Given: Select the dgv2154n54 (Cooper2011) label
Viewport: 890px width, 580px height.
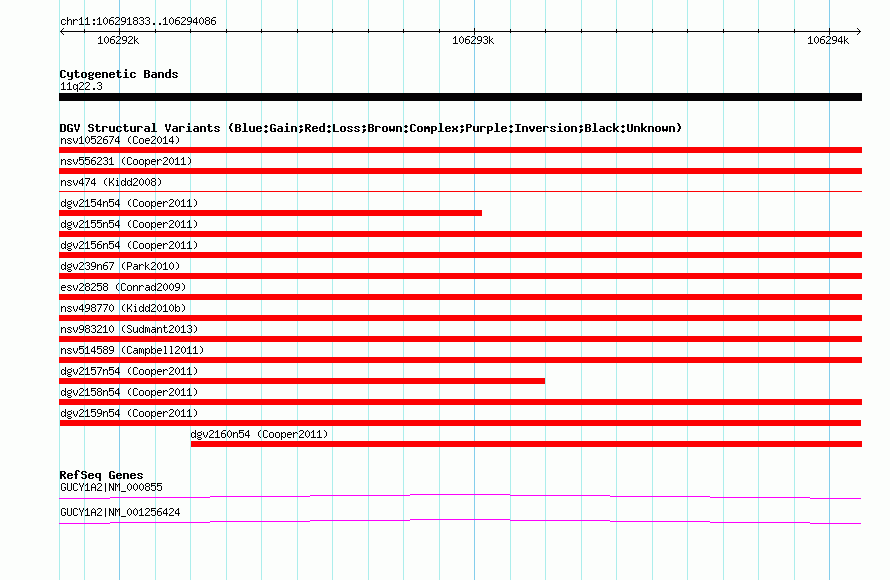Looking at the screenshot, I should [129, 203].
